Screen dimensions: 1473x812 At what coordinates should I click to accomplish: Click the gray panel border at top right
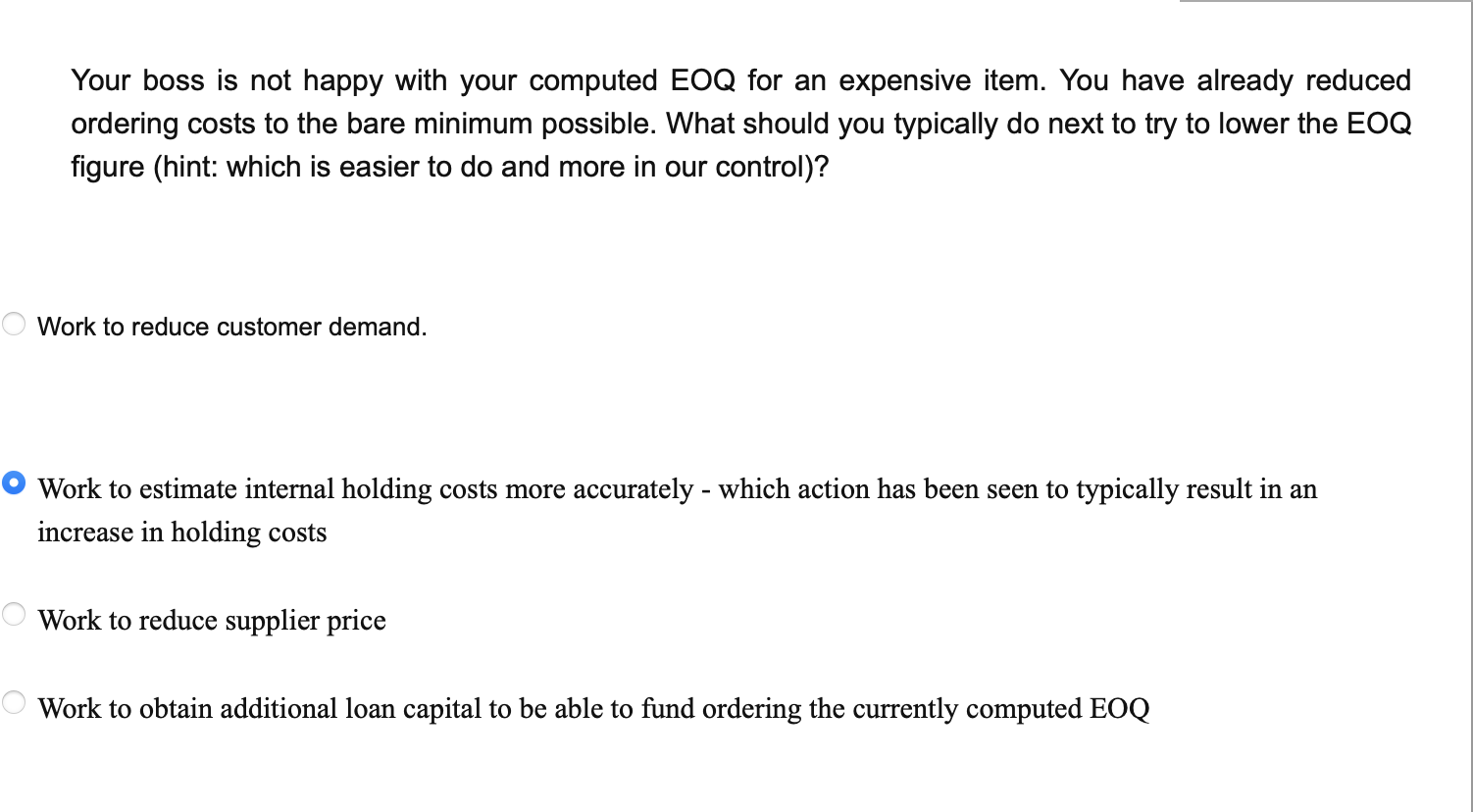1324,5
